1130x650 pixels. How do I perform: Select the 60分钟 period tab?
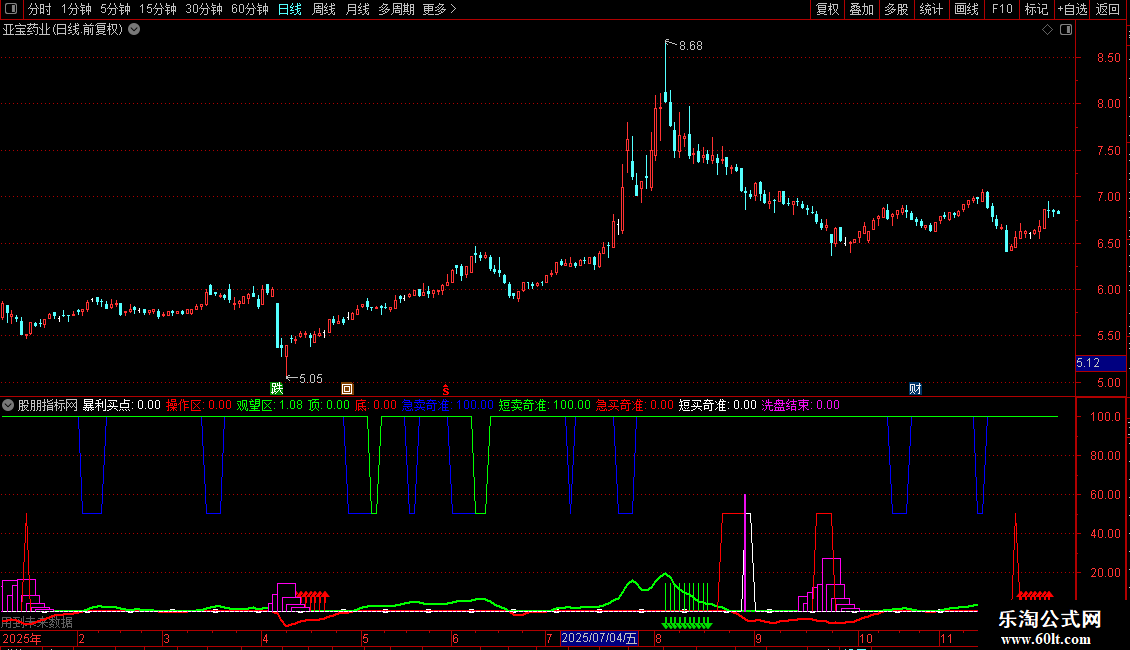click(x=250, y=9)
